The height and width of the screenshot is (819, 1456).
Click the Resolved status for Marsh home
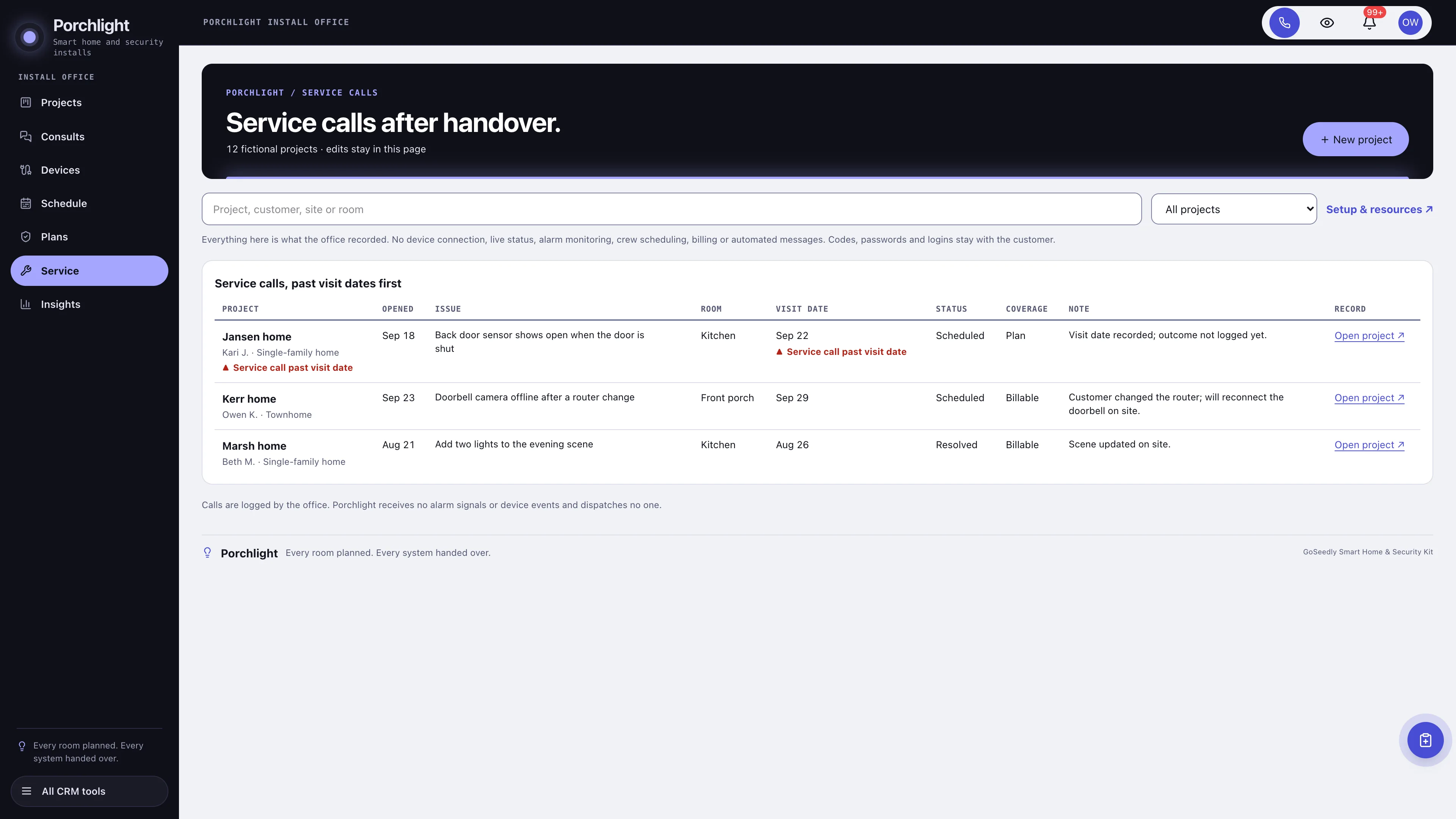956,445
